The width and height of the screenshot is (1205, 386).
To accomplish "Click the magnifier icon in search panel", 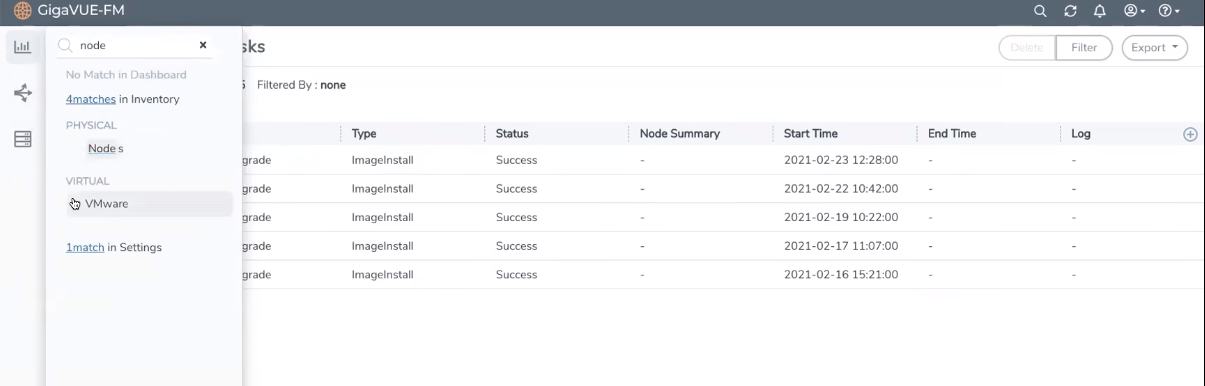I will click(x=65, y=45).
